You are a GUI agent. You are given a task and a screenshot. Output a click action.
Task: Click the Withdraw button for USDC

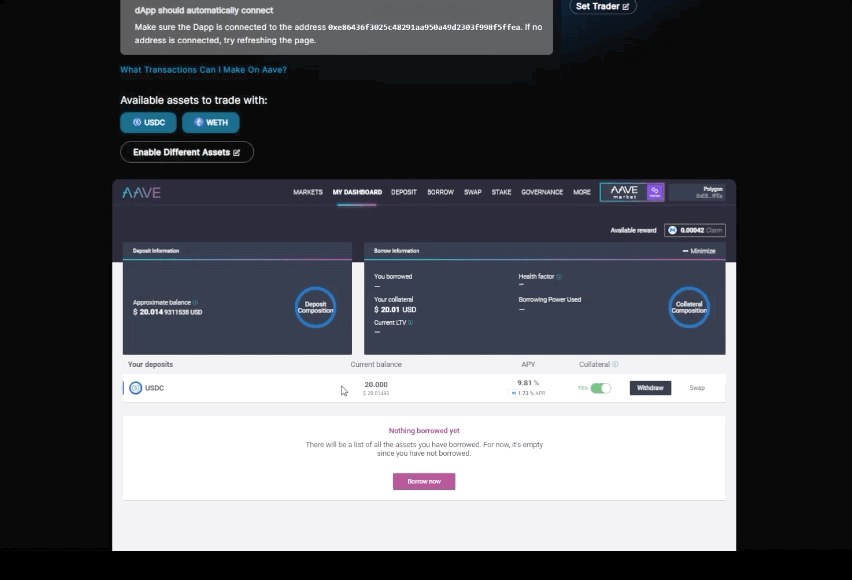click(x=650, y=388)
